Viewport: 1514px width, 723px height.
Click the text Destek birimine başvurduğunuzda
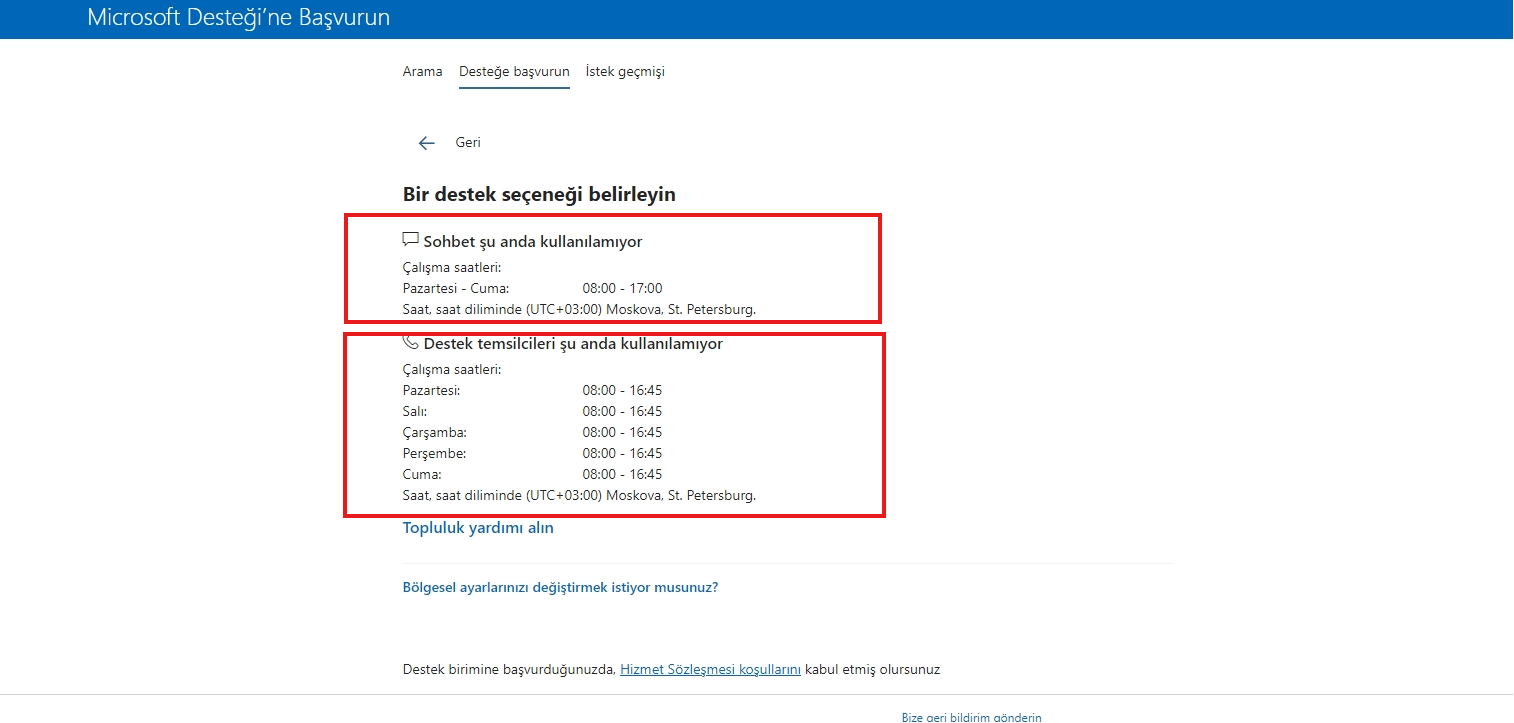509,670
